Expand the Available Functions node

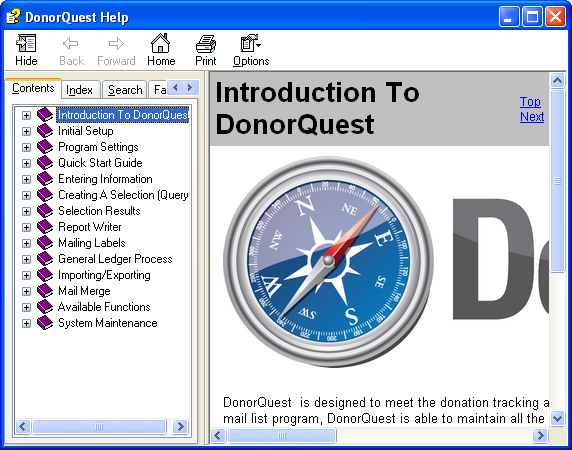coord(26,307)
